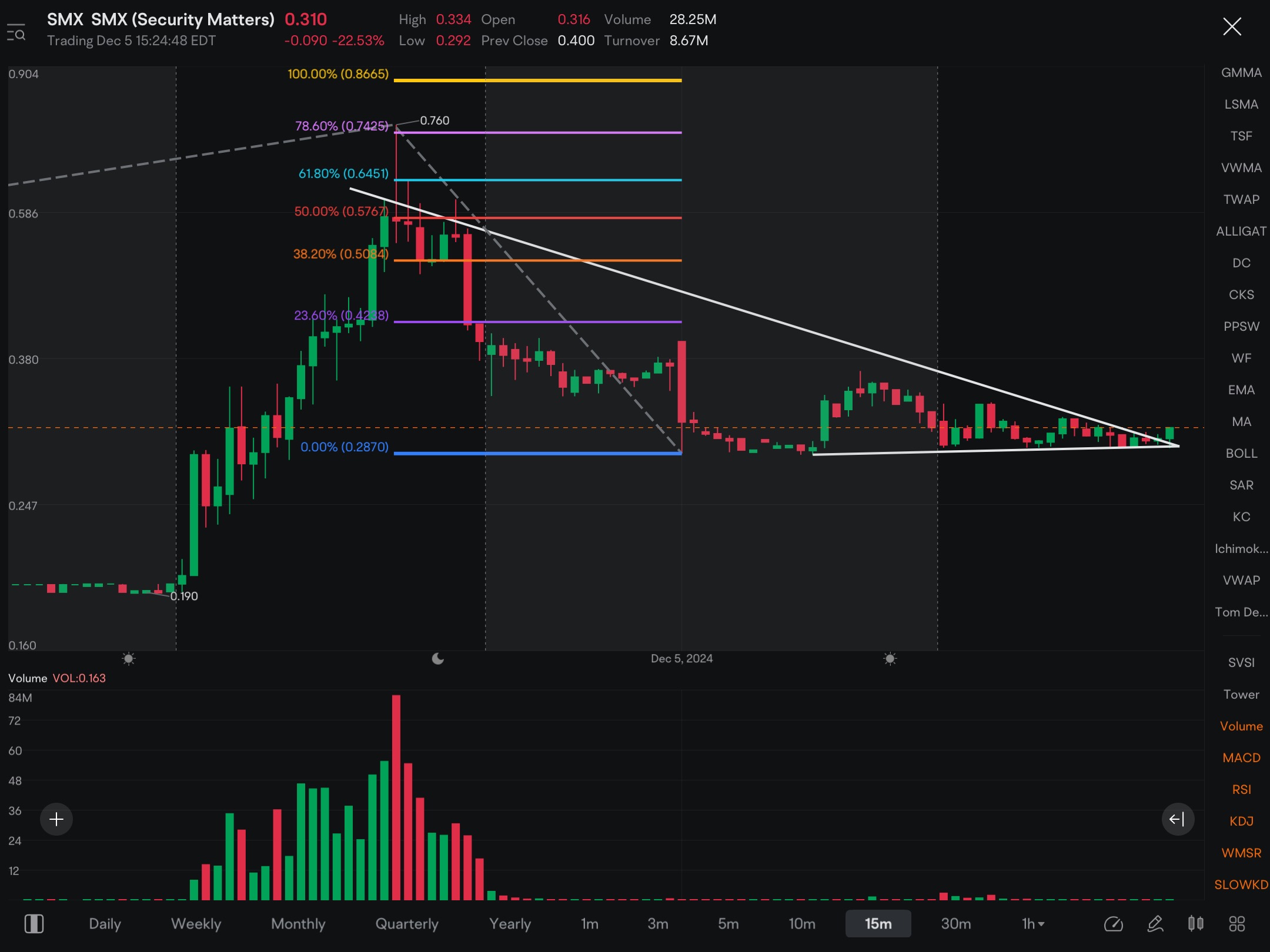Tap the sun marker near Dec 5 session

click(890, 658)
